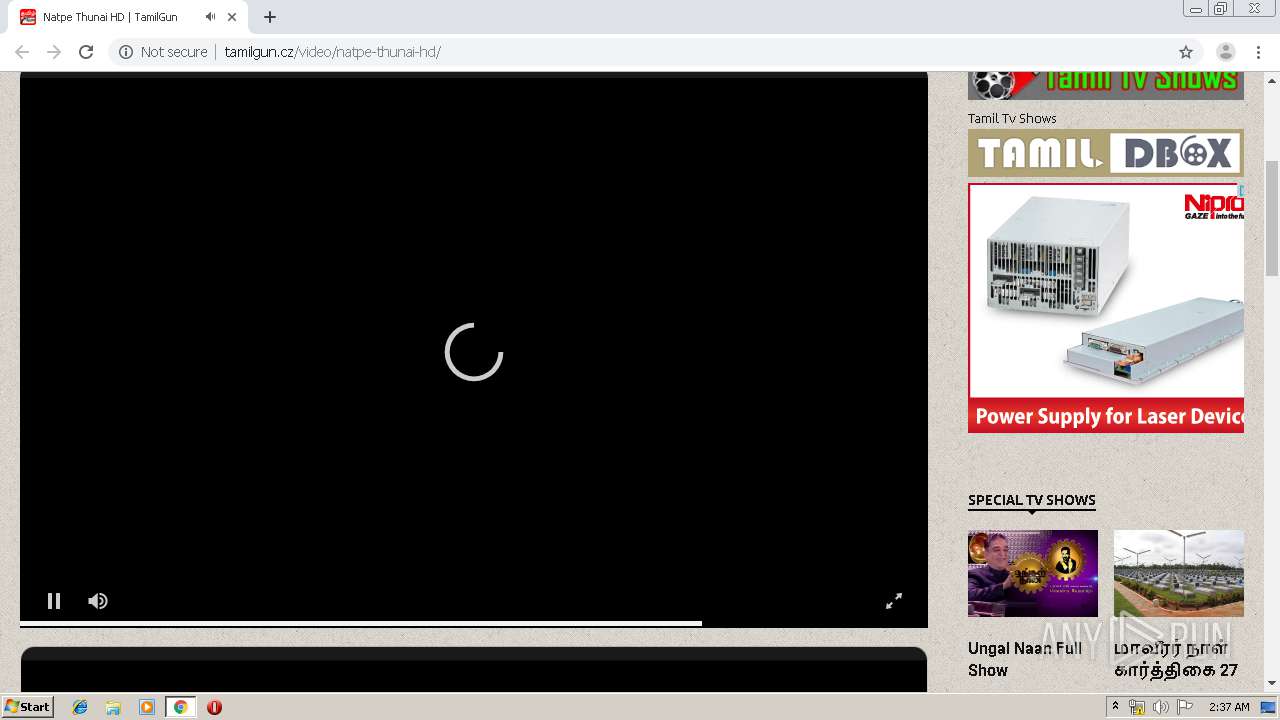Open Chrome's three-dot menu
Screen dimensions: 1280x720
tap(1258, 52)
